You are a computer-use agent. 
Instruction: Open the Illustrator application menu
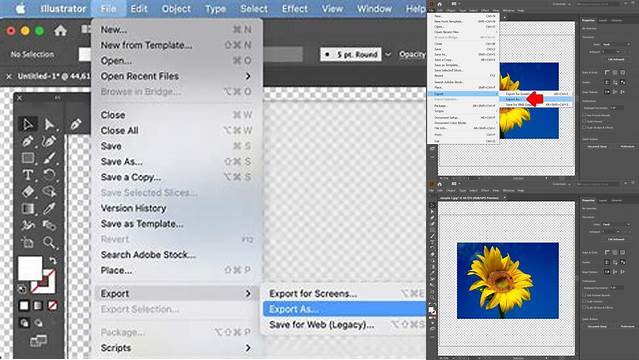coord(63,9)
